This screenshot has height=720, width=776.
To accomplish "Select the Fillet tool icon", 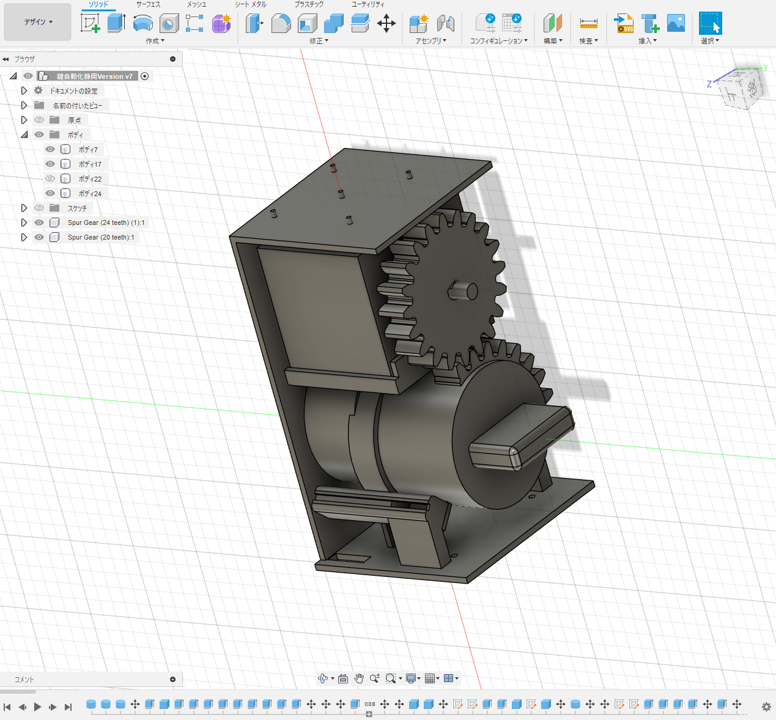I will (x=281, y=23).
